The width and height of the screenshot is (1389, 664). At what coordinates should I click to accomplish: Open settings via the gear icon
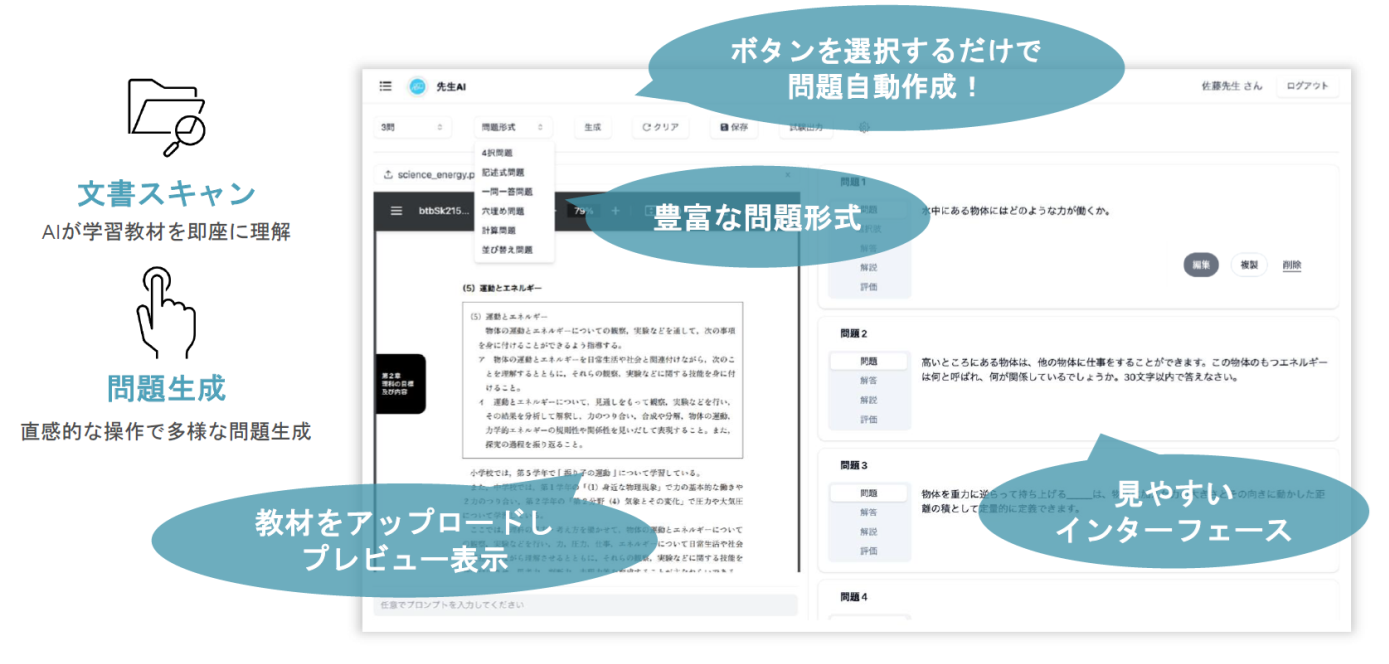click(864, 127)
